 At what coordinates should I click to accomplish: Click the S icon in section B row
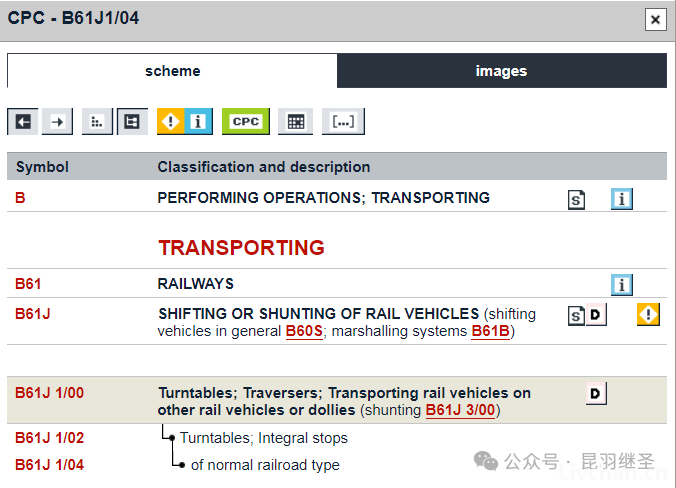[576, 200]
